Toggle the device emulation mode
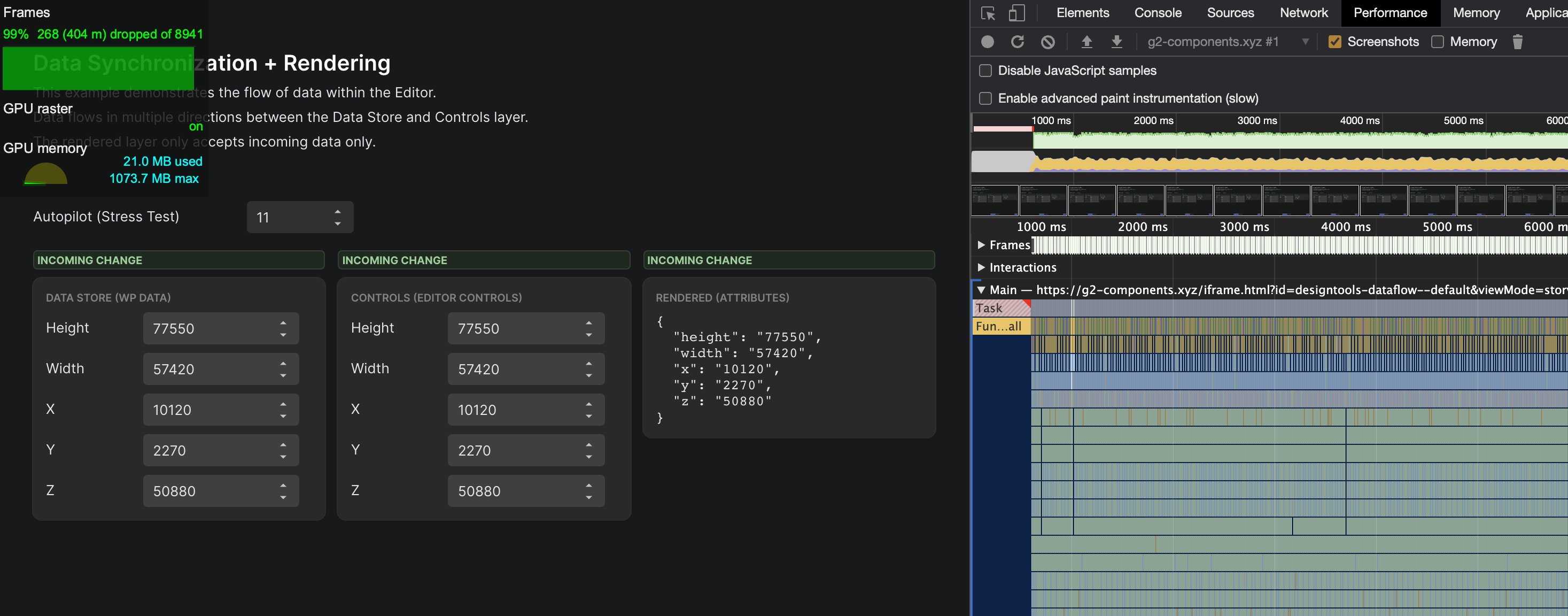This screenshot has height=616, width=1568. pos(1016,12)
